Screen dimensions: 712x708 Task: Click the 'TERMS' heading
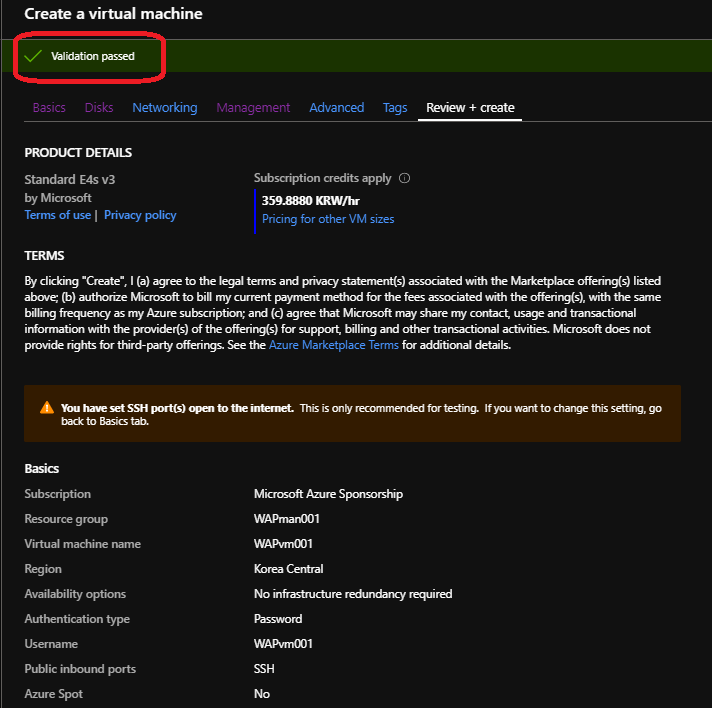44,256
